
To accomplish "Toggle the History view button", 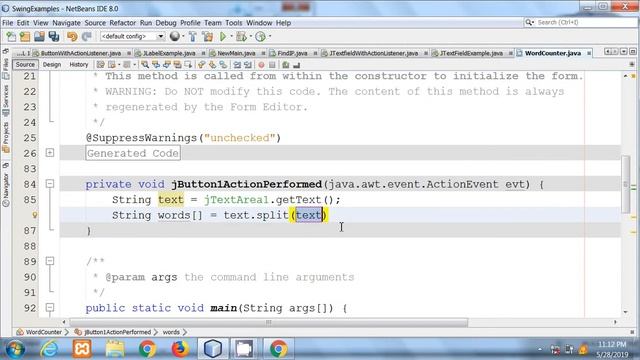I will [79, 64].
